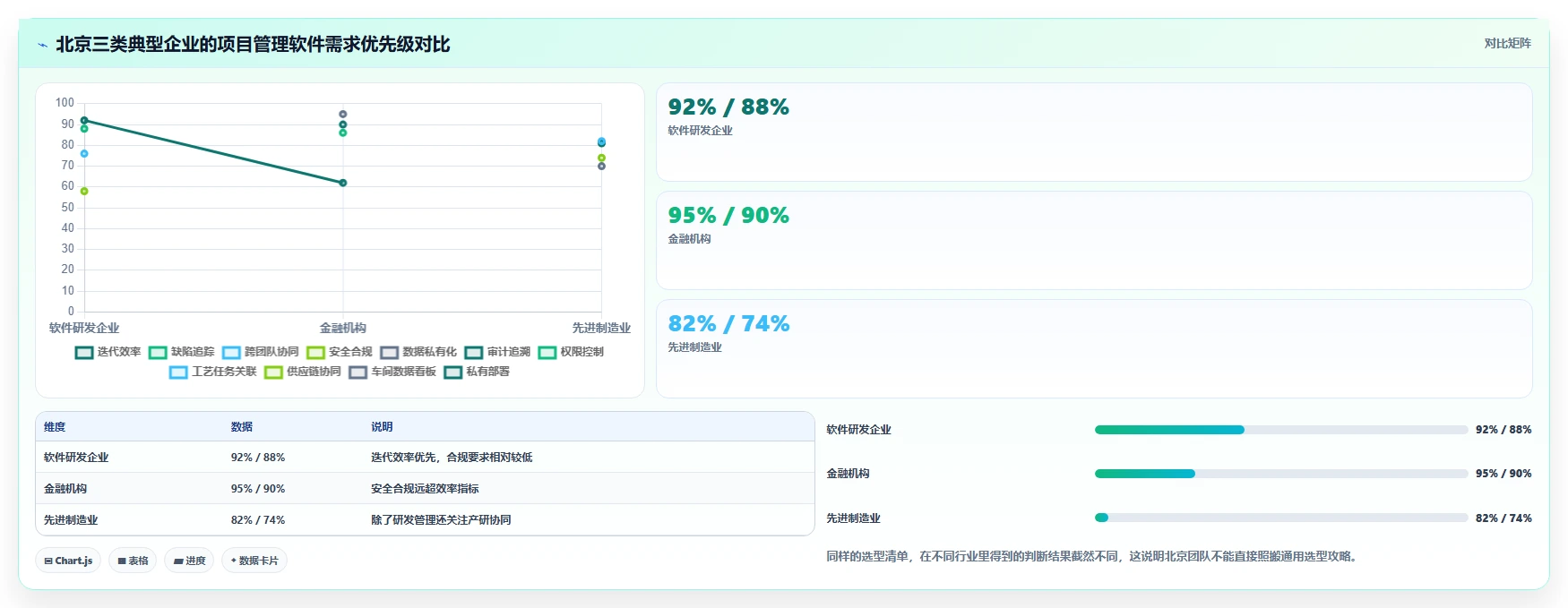1568x608 pixels.
Task: Toggle the 工艺任务关联 legend series
Action: point(213,372)
